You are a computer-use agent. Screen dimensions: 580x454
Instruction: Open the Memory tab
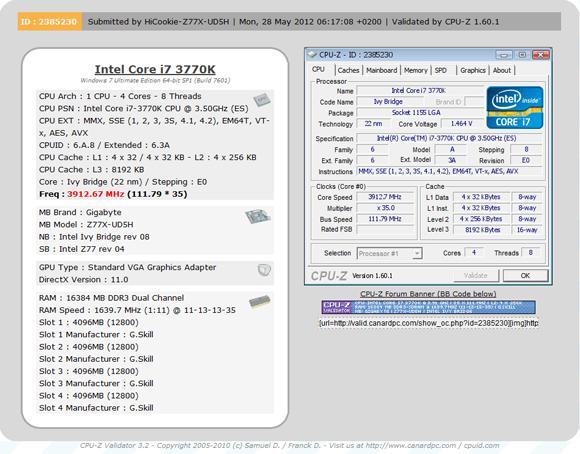(415, 70)
